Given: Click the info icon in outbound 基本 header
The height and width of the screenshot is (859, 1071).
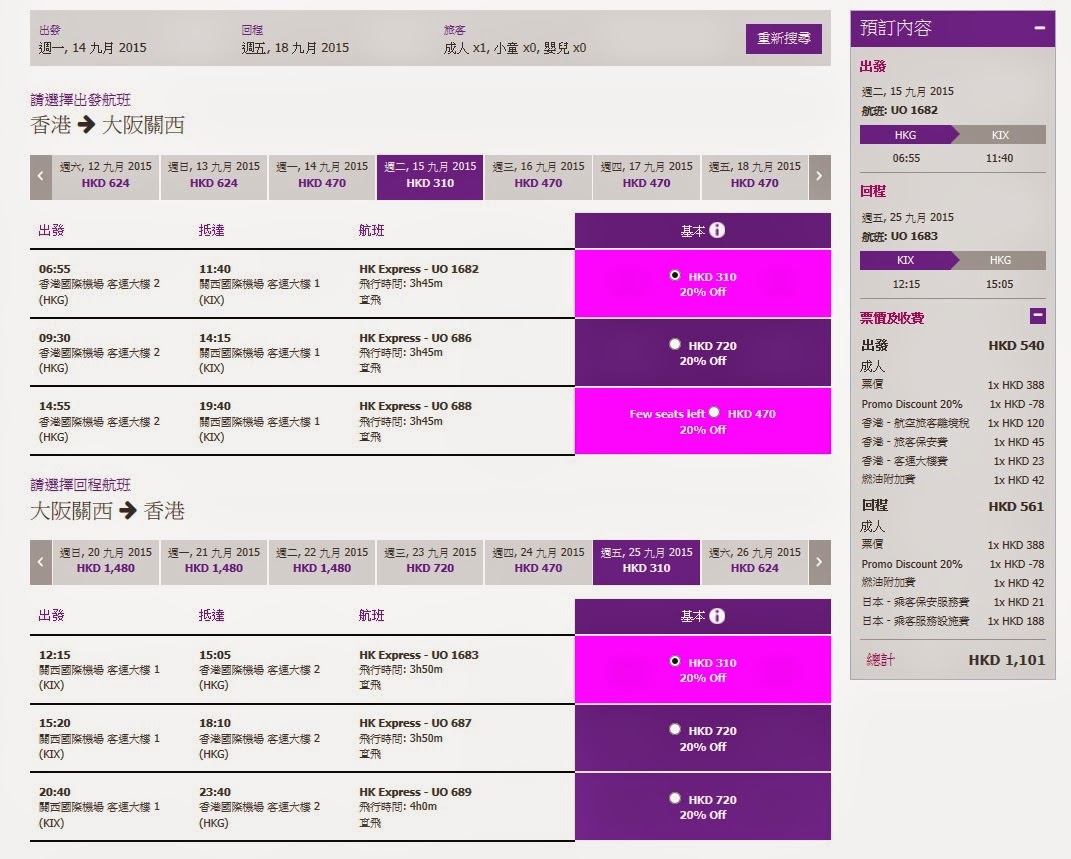Looking at the screenshot, I should pyautogui.click(x=717, y=230).
